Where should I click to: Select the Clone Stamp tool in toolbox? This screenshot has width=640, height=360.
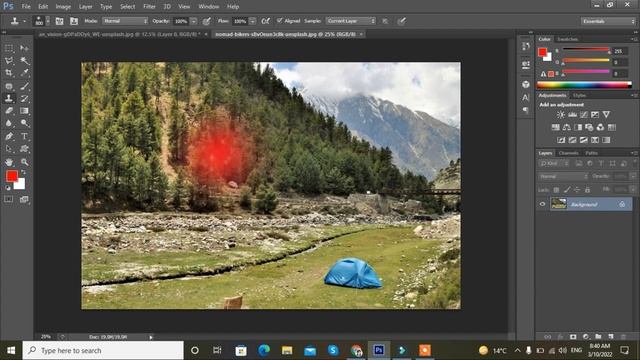click(x=9, y=98)
